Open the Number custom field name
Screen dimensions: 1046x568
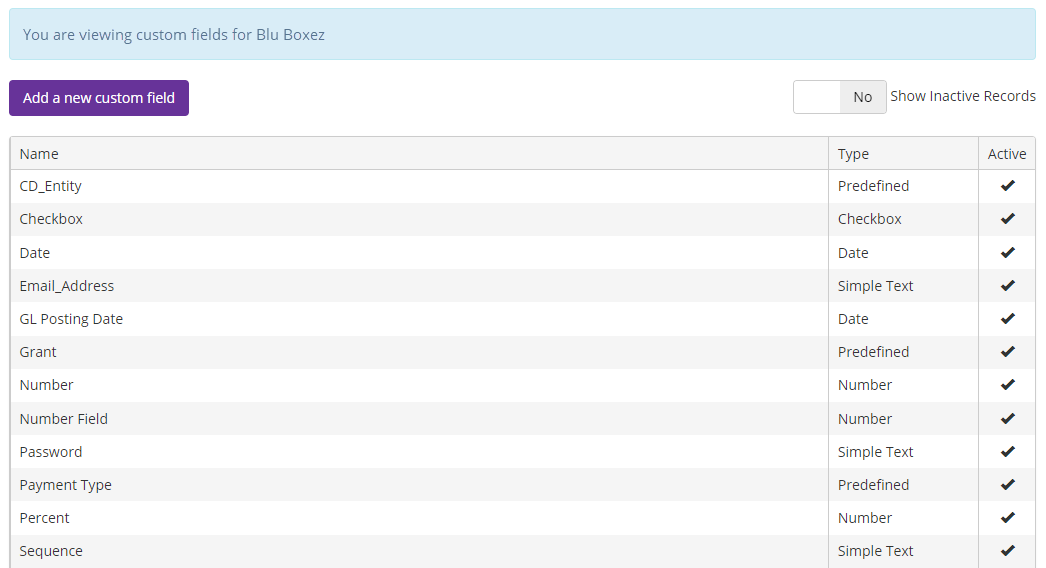click(46, 385)
